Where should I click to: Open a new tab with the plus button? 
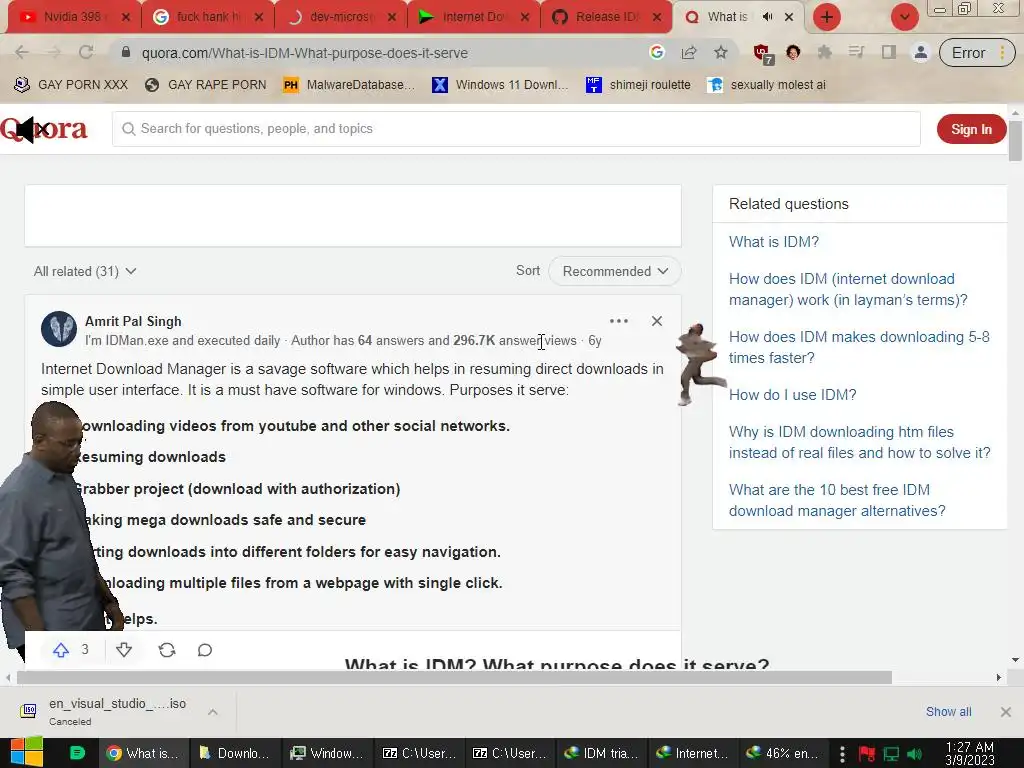pos(827,17)
